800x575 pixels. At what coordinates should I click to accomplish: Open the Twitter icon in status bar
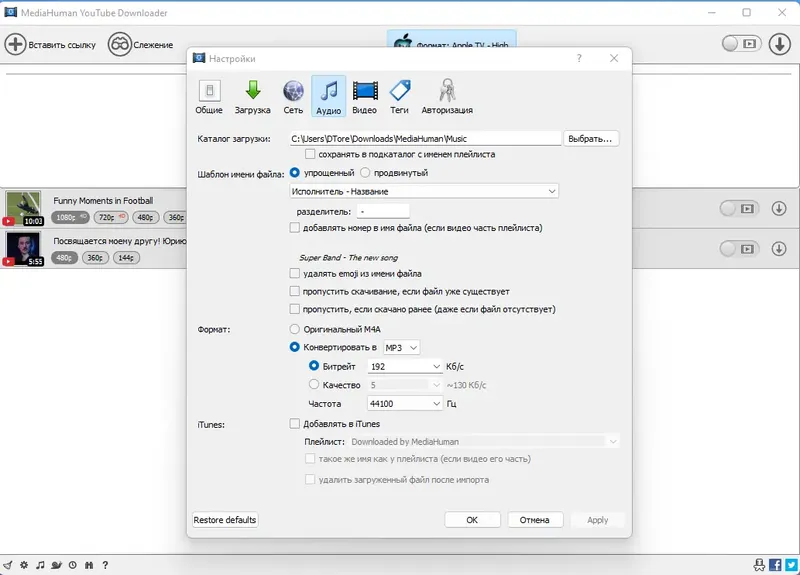792,565
